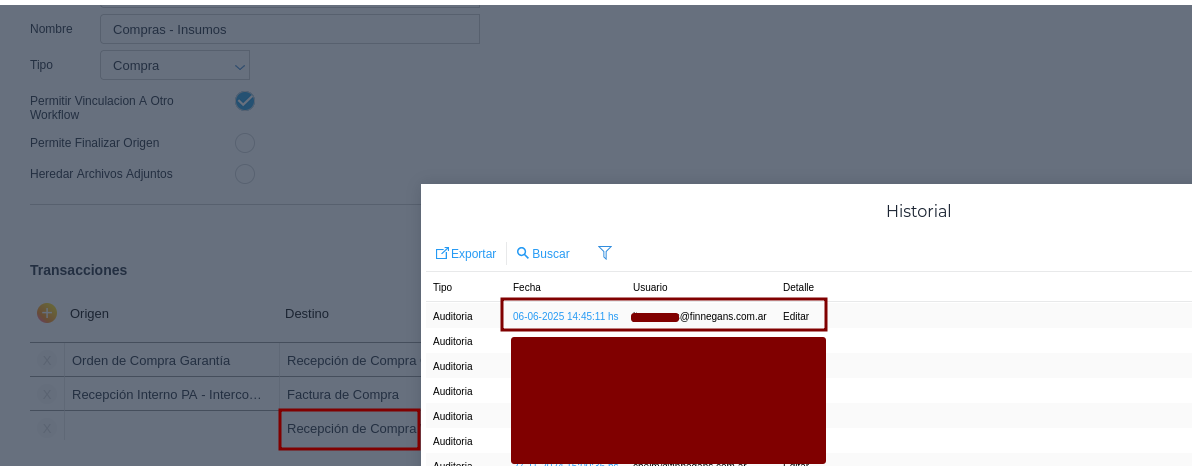Image resolution: width=1192 pixels, height=466 pixels.
Task: Select highlighted Recepción de Compra in third row
Action: pos(349,429)
